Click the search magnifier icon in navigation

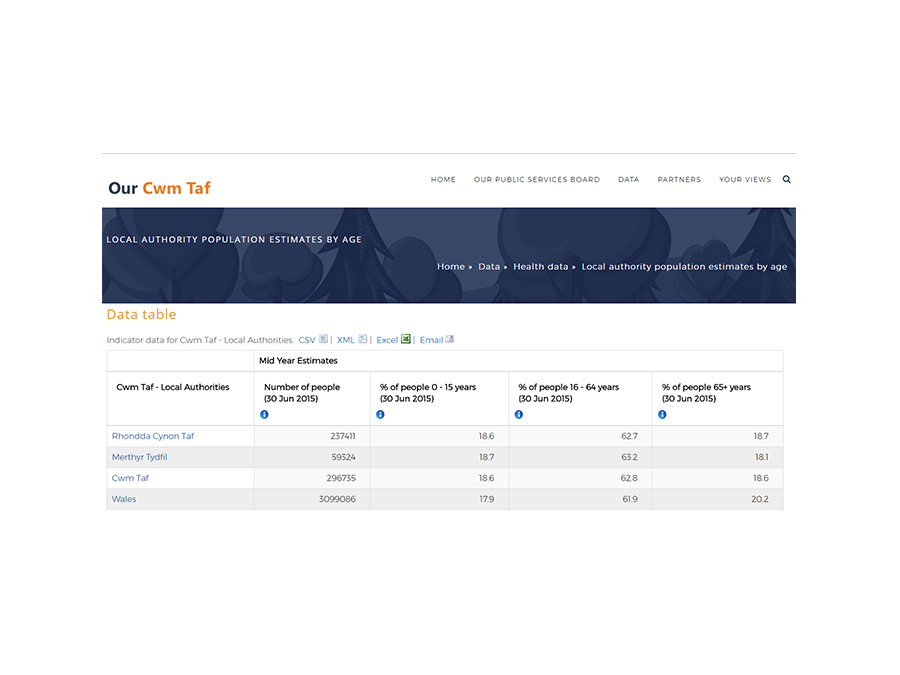786,180
